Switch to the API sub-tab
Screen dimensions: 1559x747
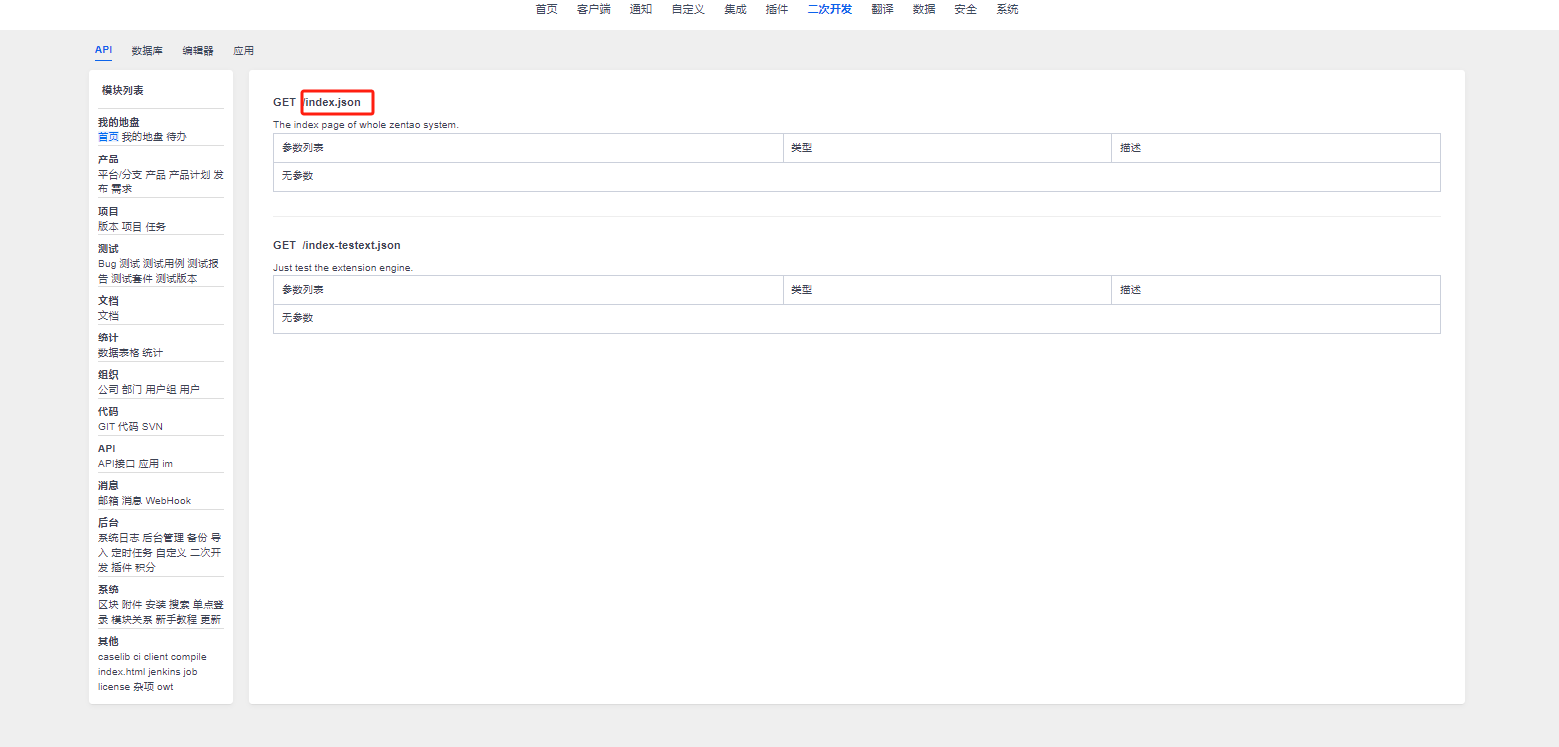[103, 49]
